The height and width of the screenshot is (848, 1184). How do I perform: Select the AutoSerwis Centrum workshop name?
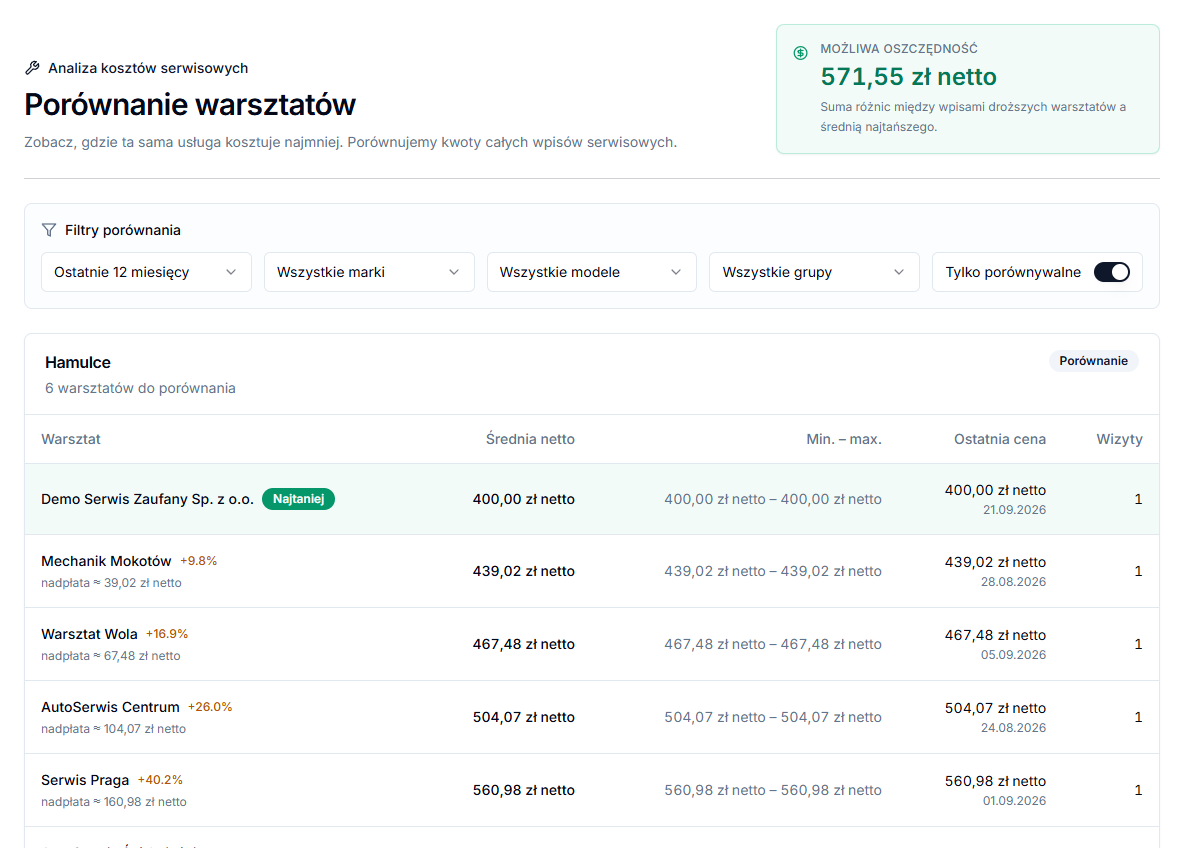click(110, 707)
